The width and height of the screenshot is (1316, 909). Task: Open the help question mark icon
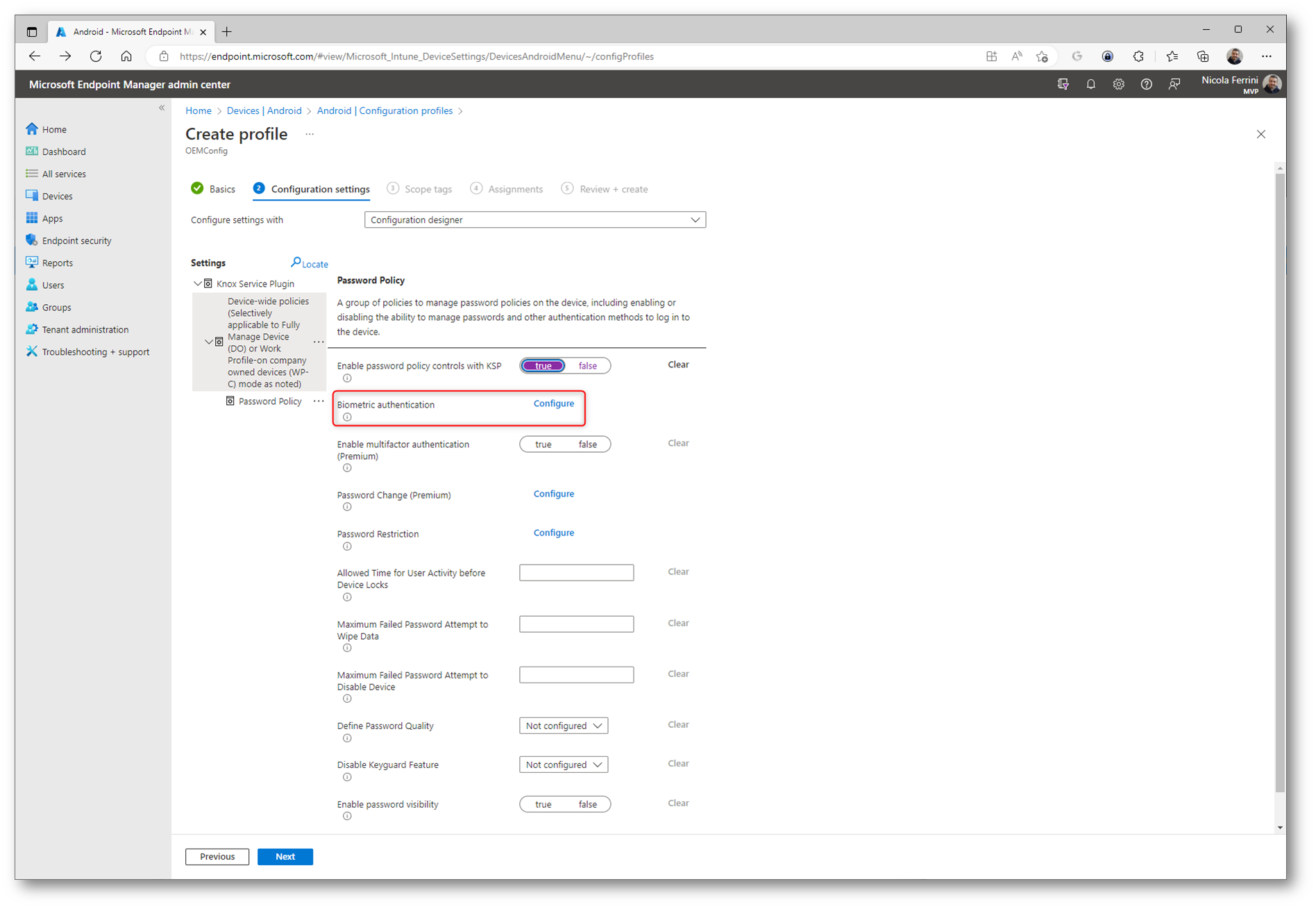click(1146, 84)
